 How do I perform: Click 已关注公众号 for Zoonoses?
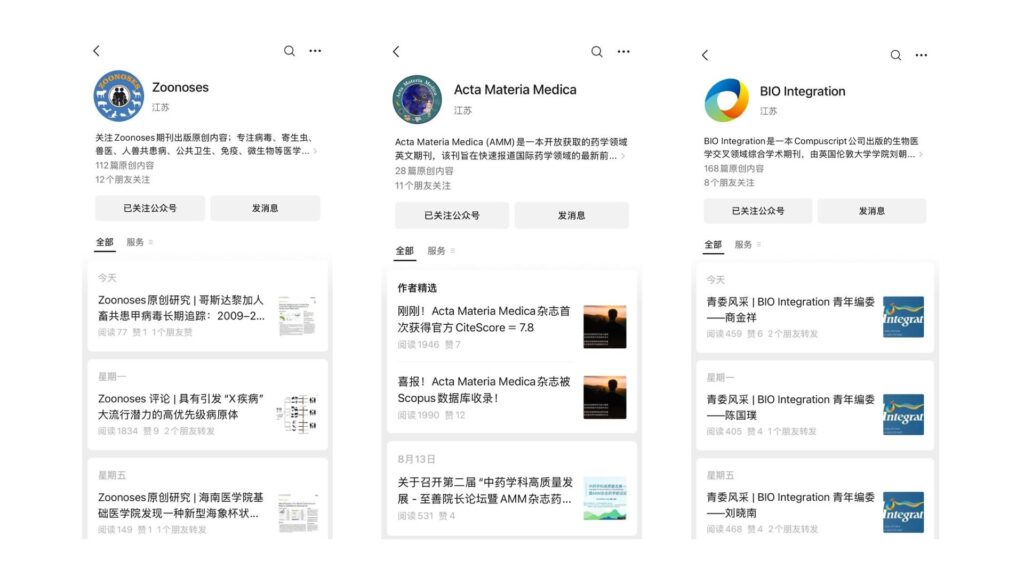point(150,208)
